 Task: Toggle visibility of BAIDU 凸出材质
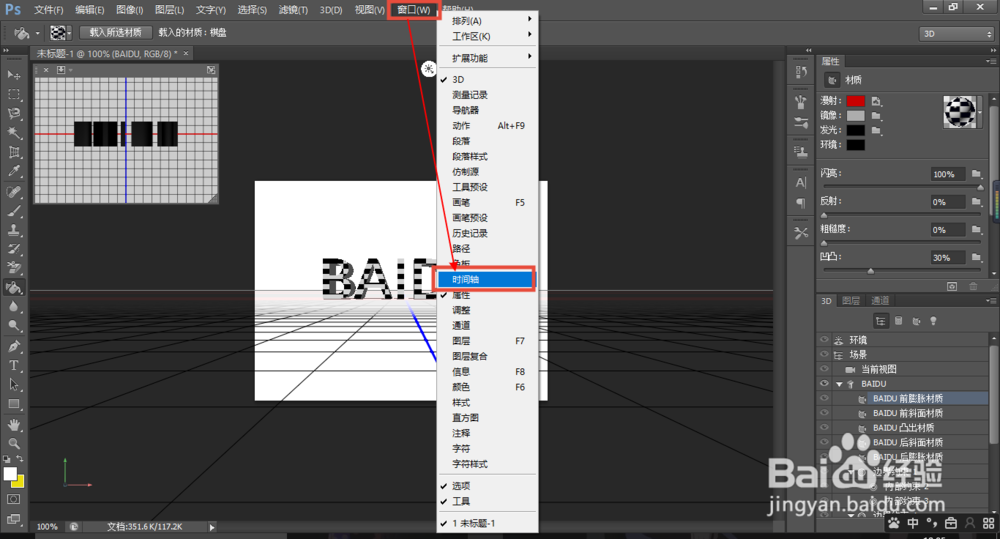824,428
